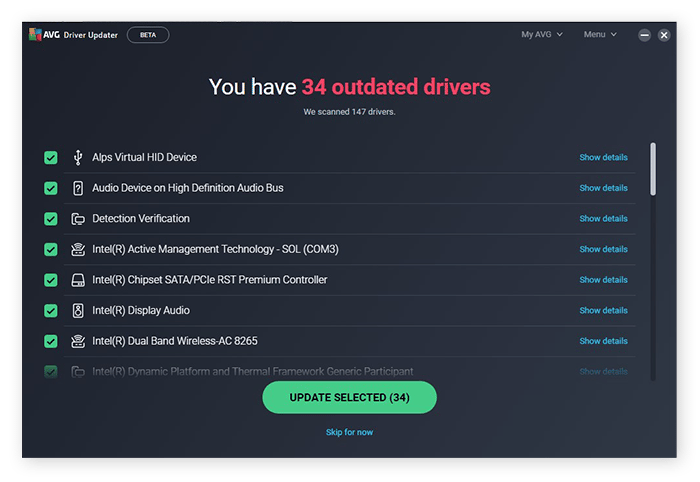Uncheck Intel Dual Band Wireless-AC 8265

(51, 341)
